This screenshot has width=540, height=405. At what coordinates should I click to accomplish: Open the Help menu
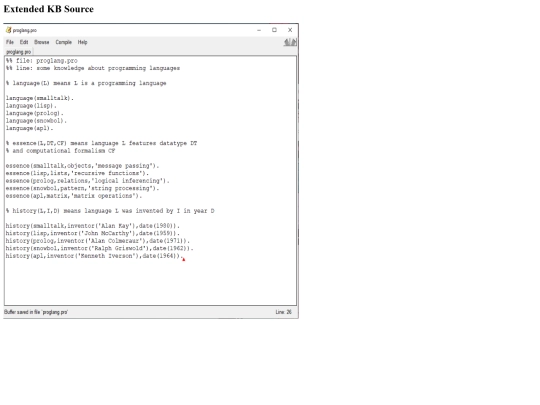click(x=82, y=42)
